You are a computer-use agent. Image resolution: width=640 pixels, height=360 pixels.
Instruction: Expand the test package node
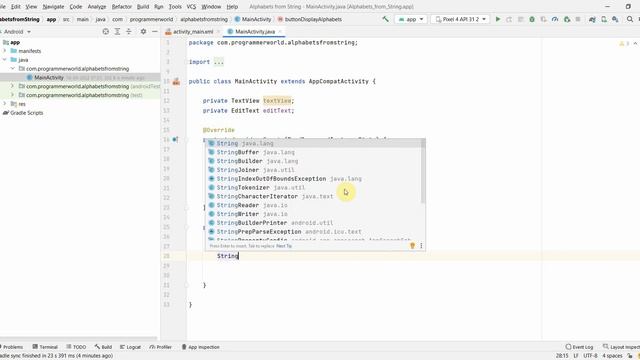tap(13, 95)
